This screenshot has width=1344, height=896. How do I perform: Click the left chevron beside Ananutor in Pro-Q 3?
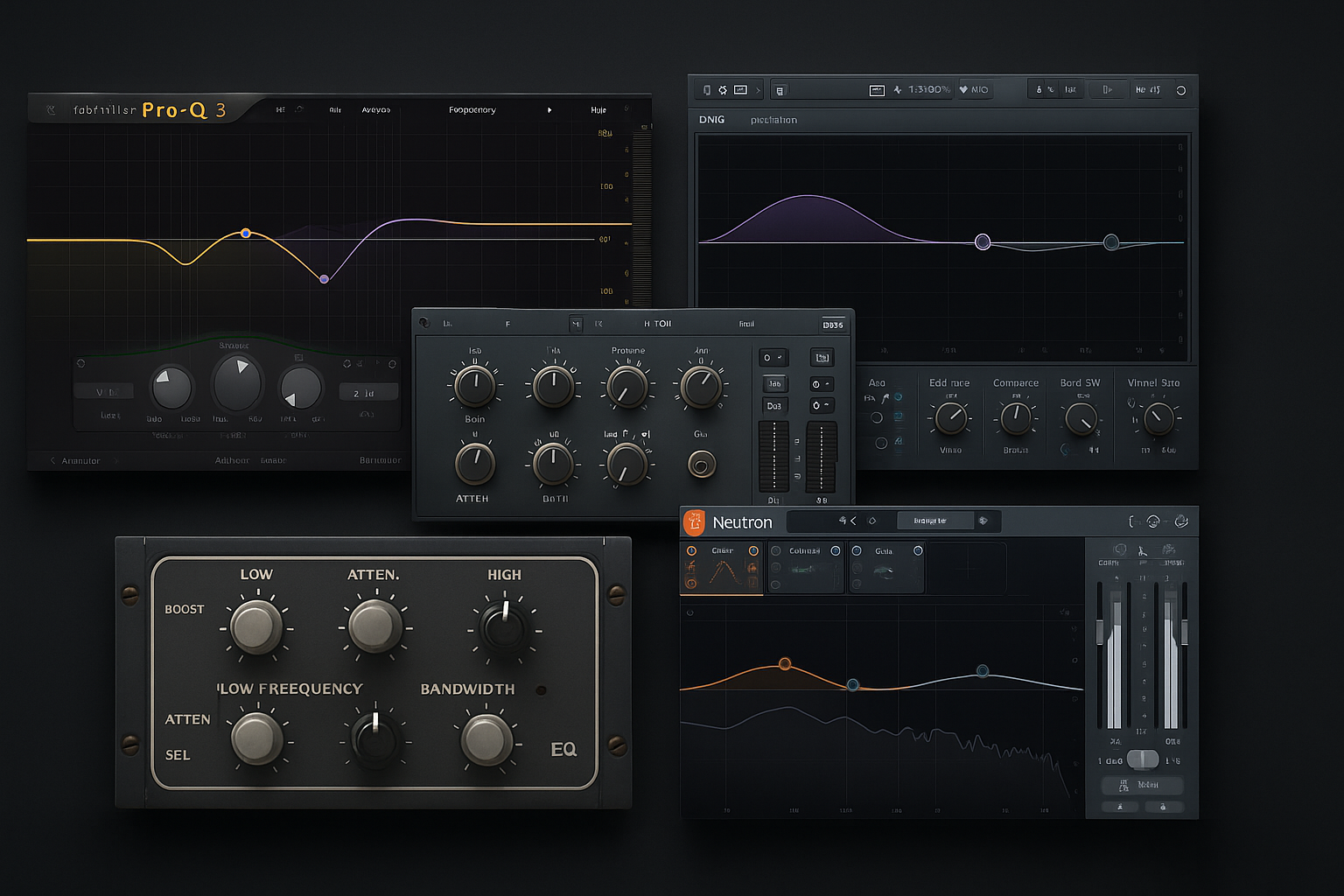pyautogui.click(x=52, y=460)
